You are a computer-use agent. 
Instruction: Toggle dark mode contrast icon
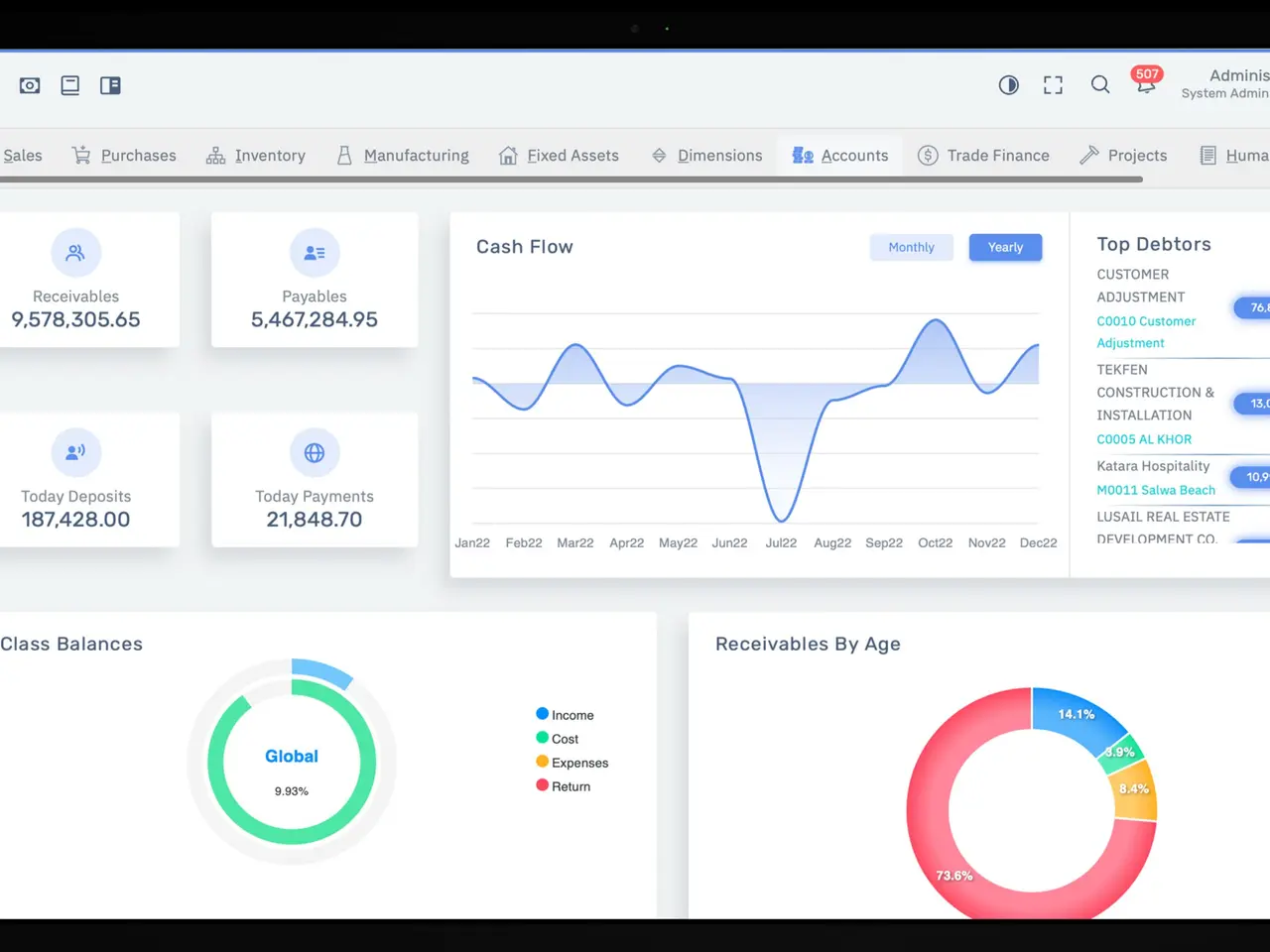(x=1008, y=85)
